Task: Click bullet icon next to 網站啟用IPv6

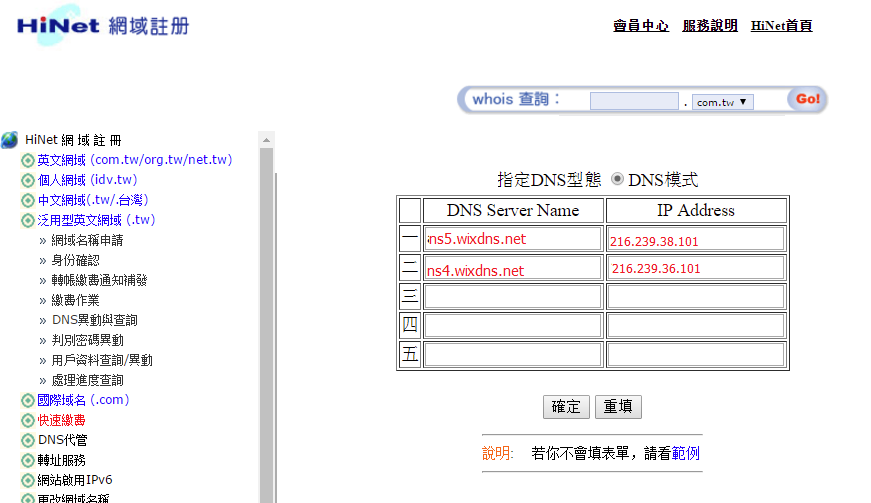Action: tap(28, 480)
